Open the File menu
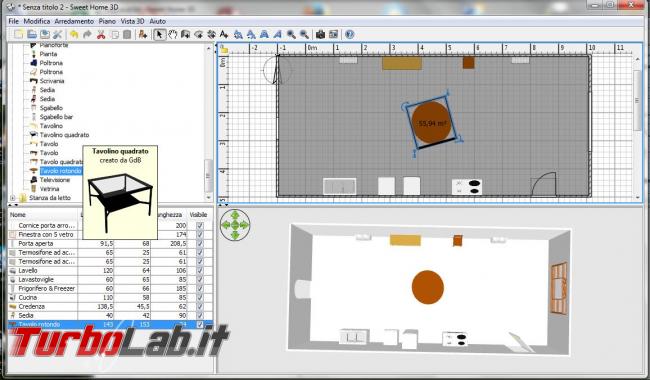 tap(13, 21)
